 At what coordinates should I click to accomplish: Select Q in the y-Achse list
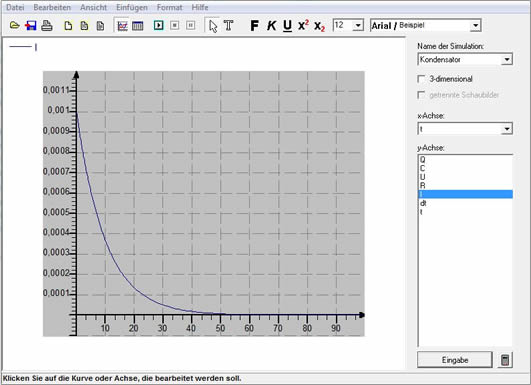pyautogui.click(x=465, y=159)
